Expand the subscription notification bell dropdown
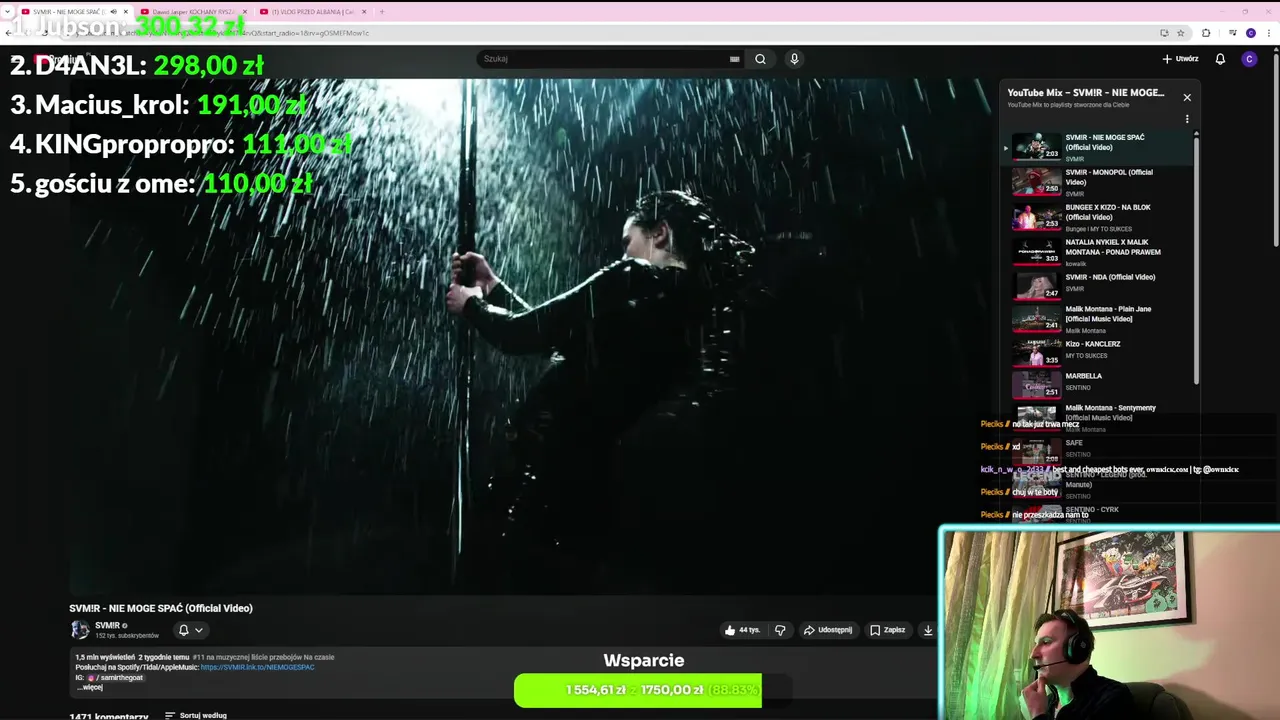1280x720 pixels. [x=190, y=630]
